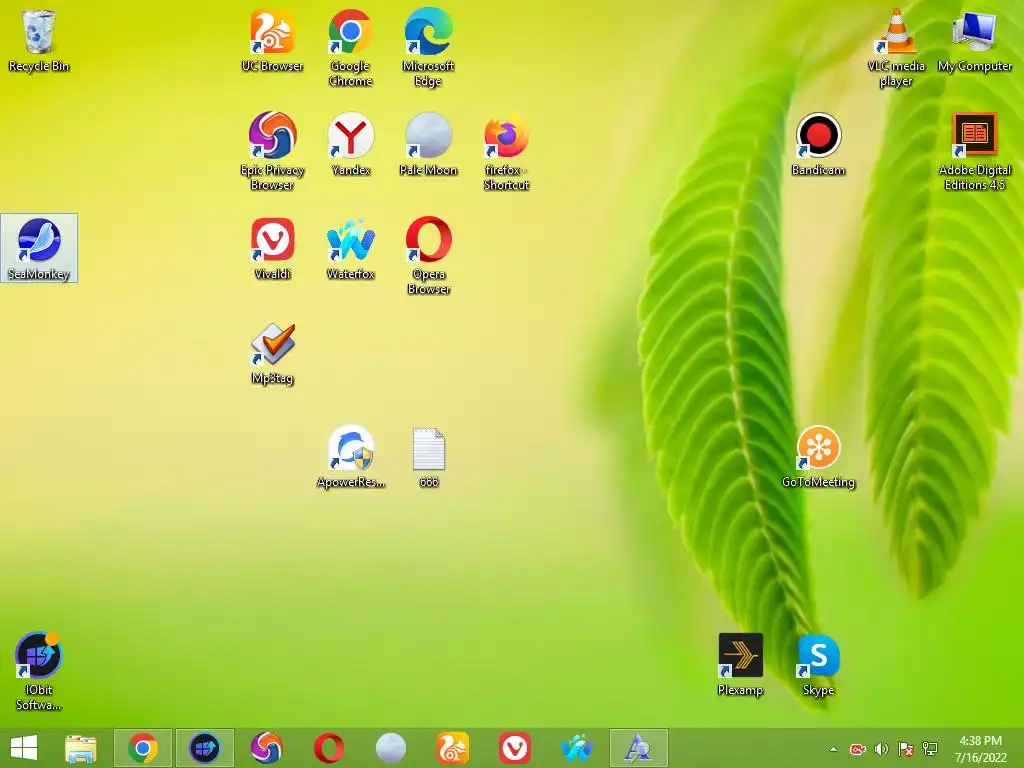This screenshot has width=1024, height=768.
Task: Open File Explorer from the taskbar
Action: (x=81, y=748)
